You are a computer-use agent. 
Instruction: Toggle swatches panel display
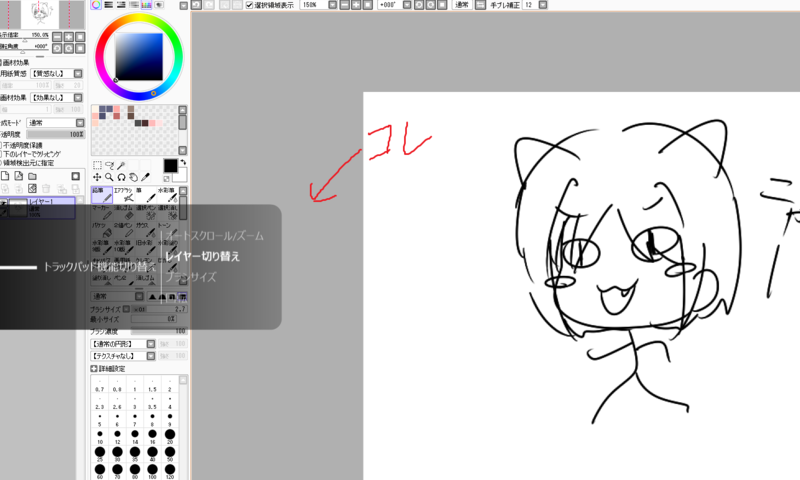pos(146,5)
